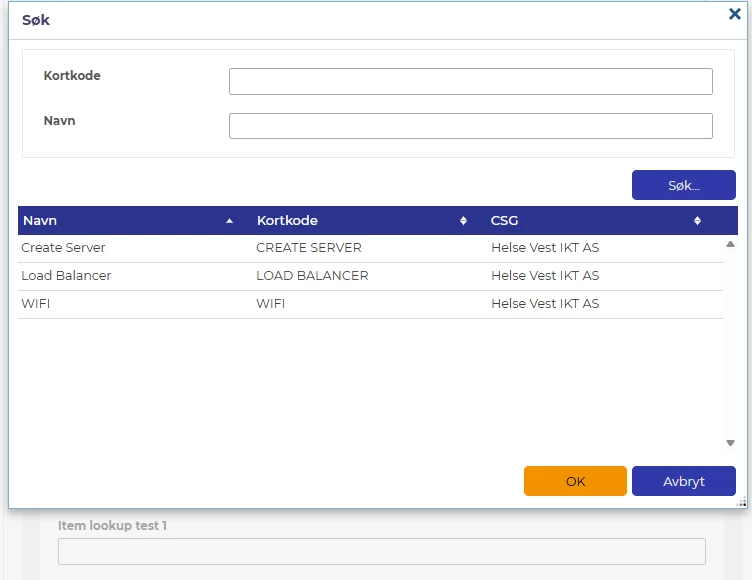Click Helse Vest IKT AS in Create Server row
This screenshot has height=580, width=752.
545,248
